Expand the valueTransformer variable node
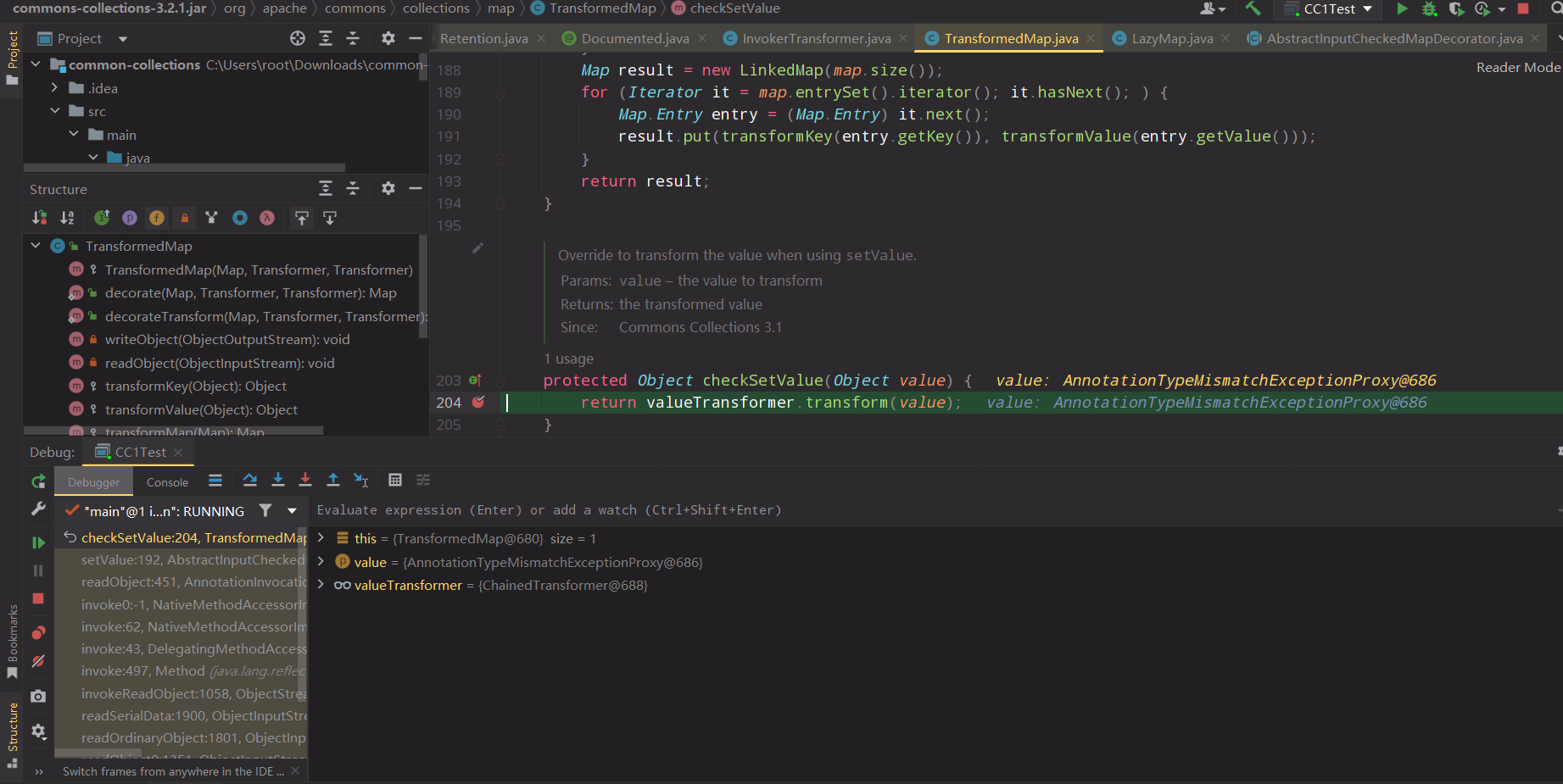The image size is (1563, 784). [321, 585]
